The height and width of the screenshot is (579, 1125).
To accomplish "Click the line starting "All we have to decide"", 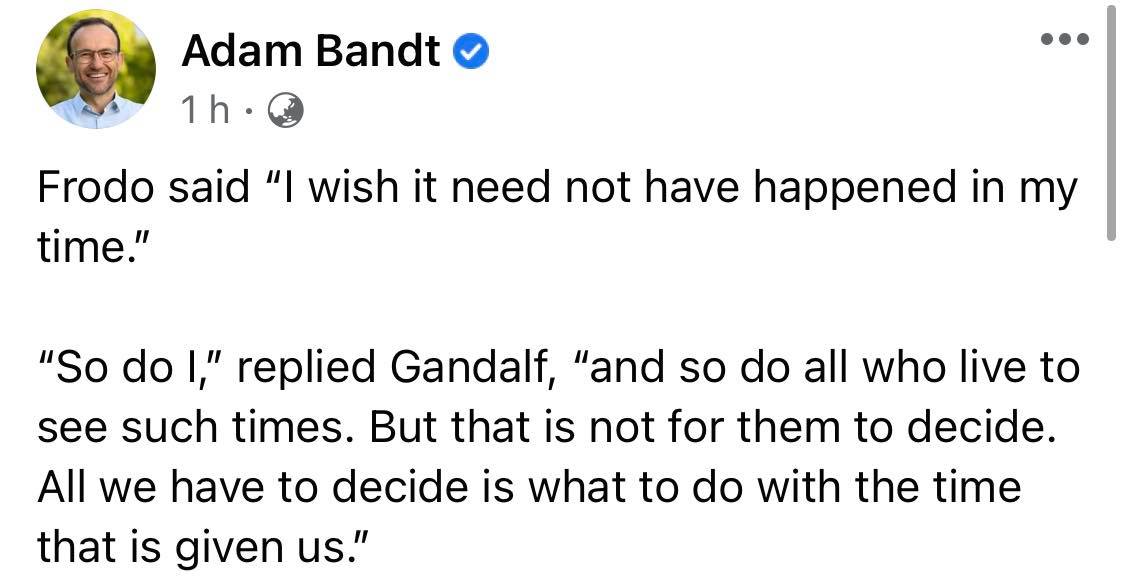I will (x=529, y=487).
